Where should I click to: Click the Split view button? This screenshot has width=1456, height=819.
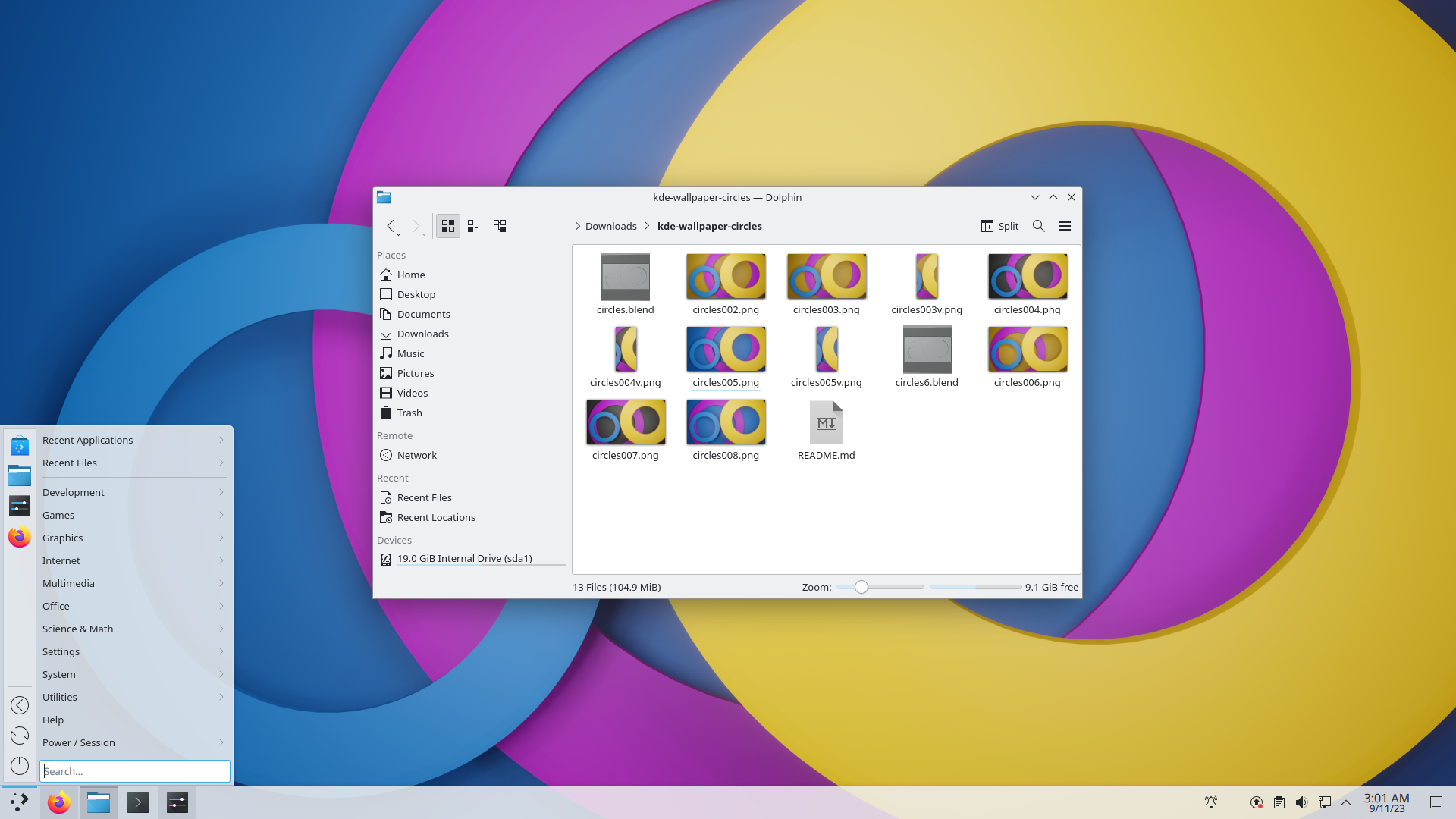coord(999,226)
